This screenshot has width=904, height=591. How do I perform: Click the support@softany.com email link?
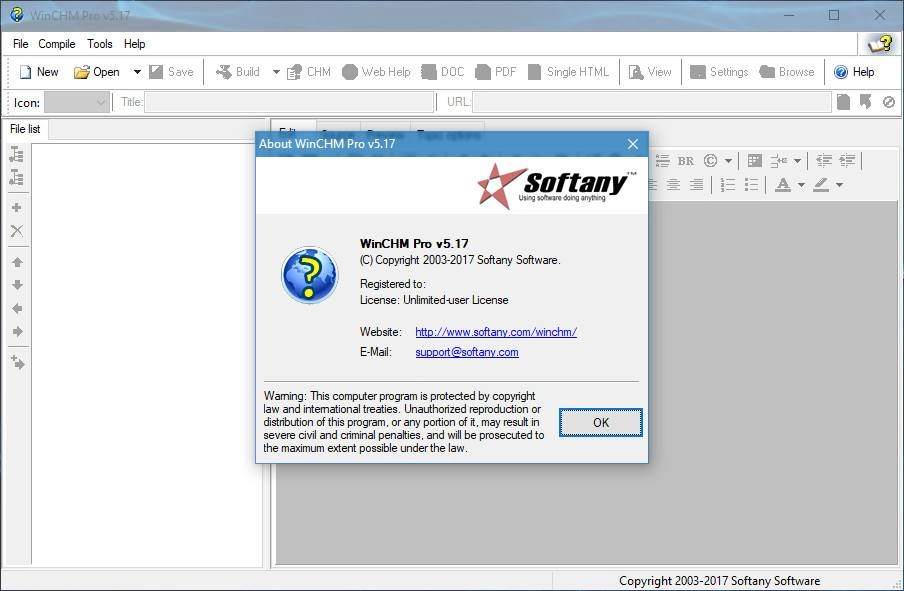466,352
